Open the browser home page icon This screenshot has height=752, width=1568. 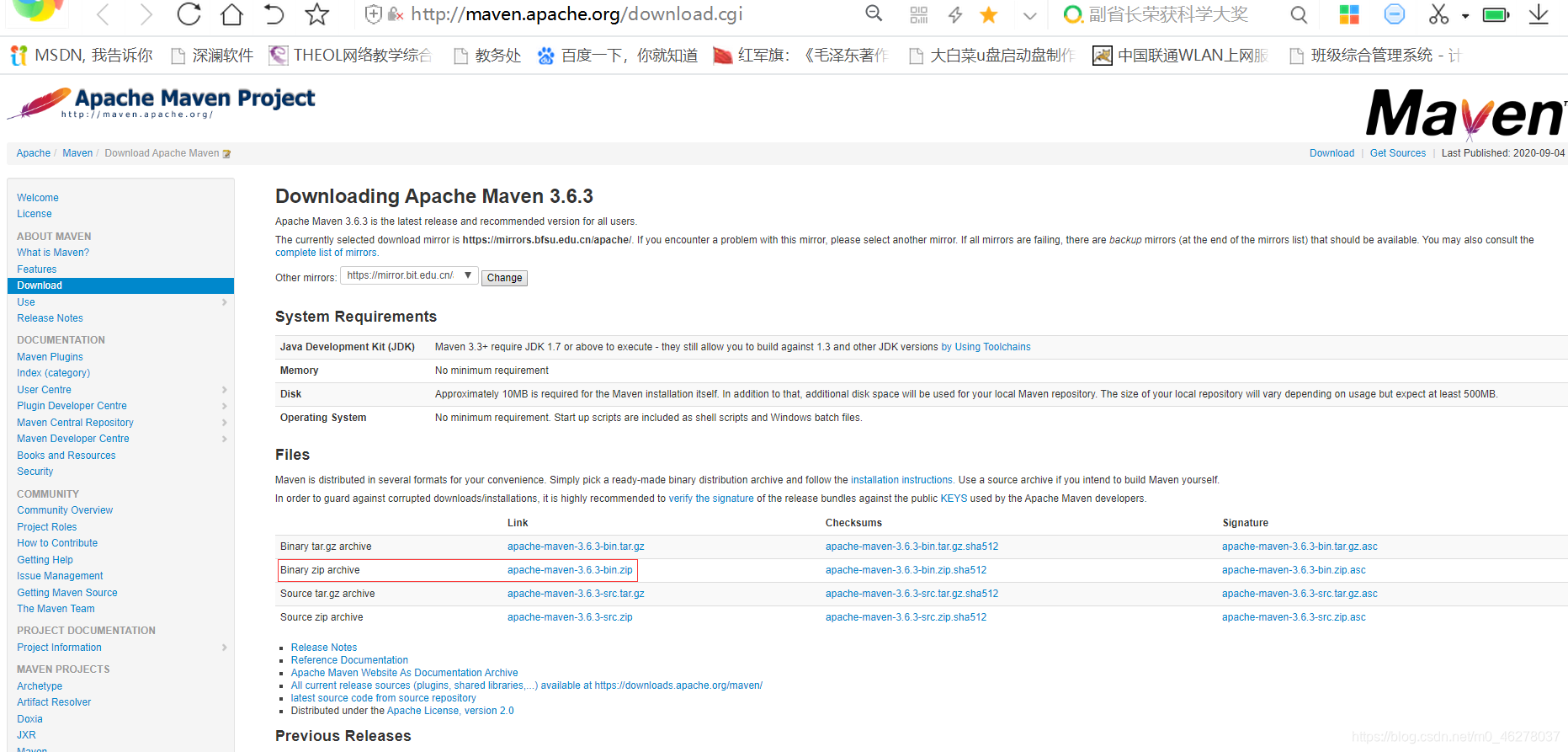(231, 14)
